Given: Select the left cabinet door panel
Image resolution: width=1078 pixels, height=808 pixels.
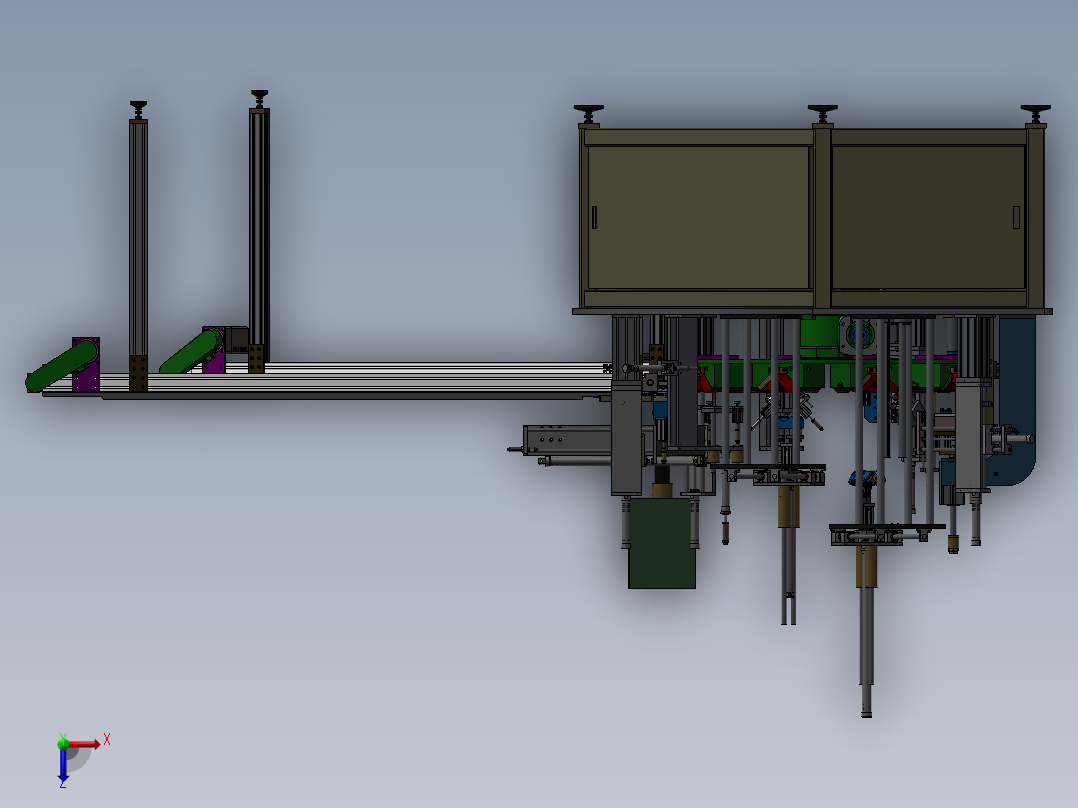Looking at the screenshot, I should coord(698,217).
